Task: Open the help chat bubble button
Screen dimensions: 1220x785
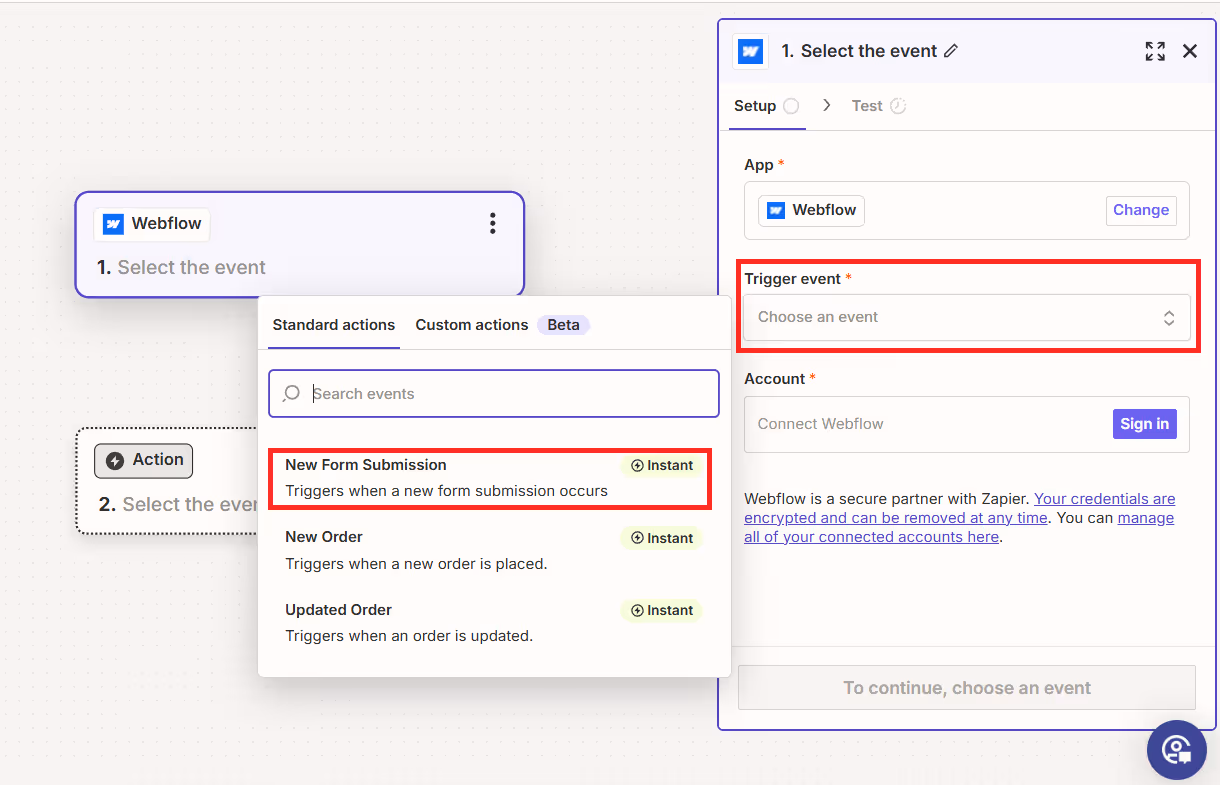Action: pos(1177,750)
